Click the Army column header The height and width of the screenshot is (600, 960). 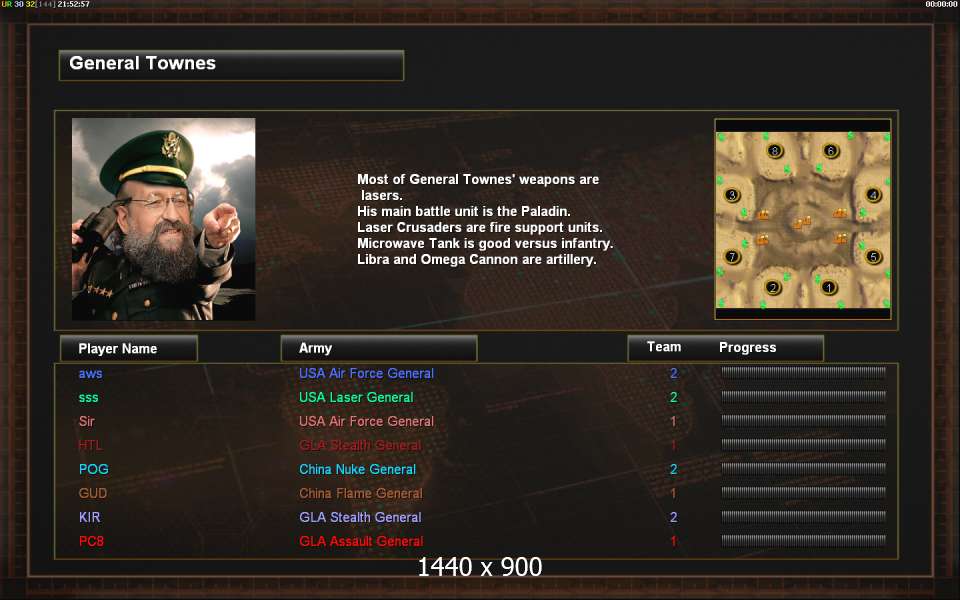tap(378, 348)
